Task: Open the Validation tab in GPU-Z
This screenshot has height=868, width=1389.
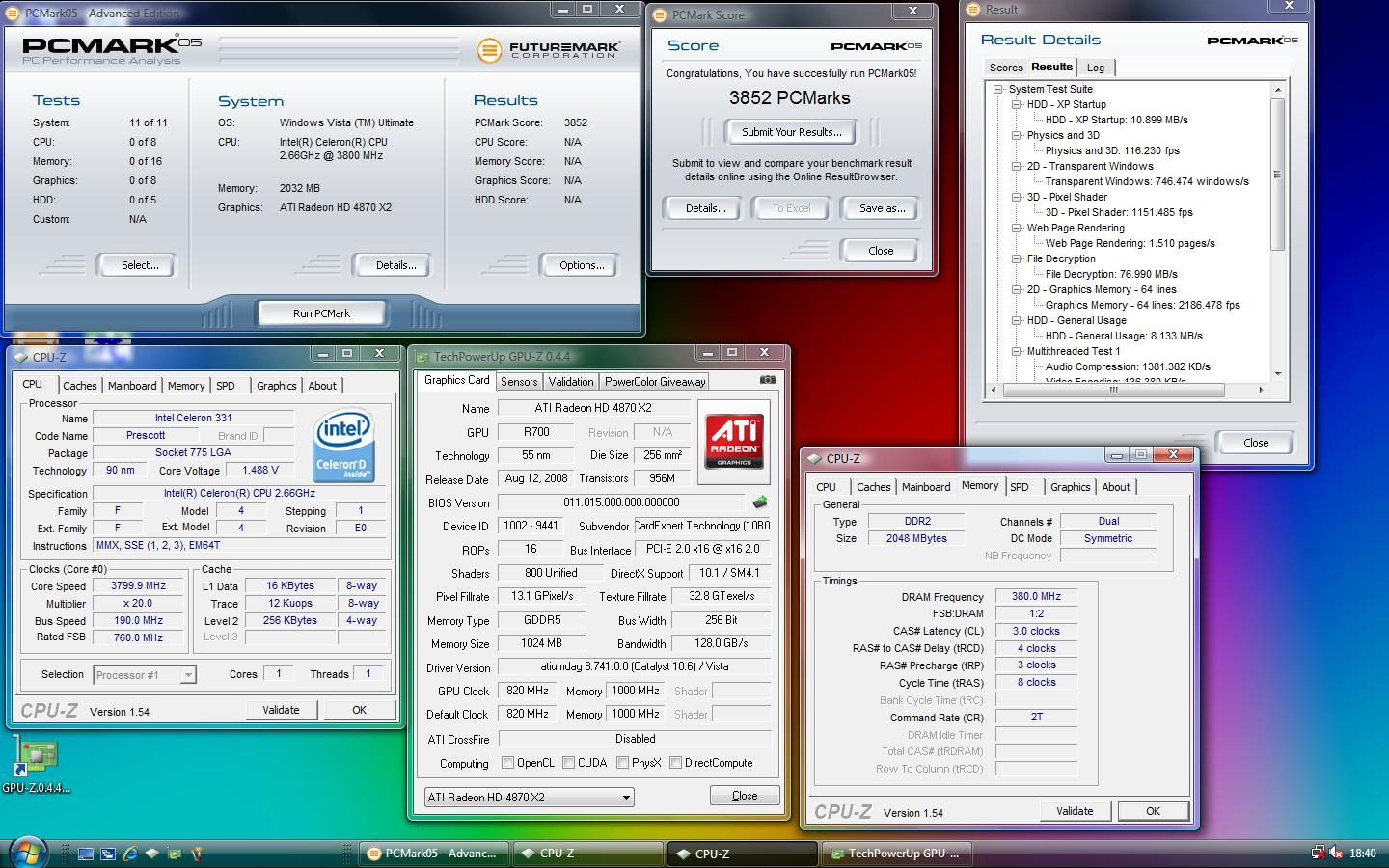Action: pyautogui.click(x=571, y=382)
